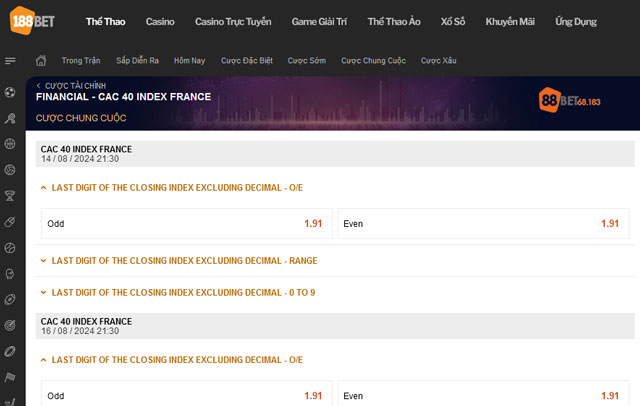Screen dimensions: 640x406
Task: Switch to Cược Đặc Biệt tab
Action: (247, 61)
